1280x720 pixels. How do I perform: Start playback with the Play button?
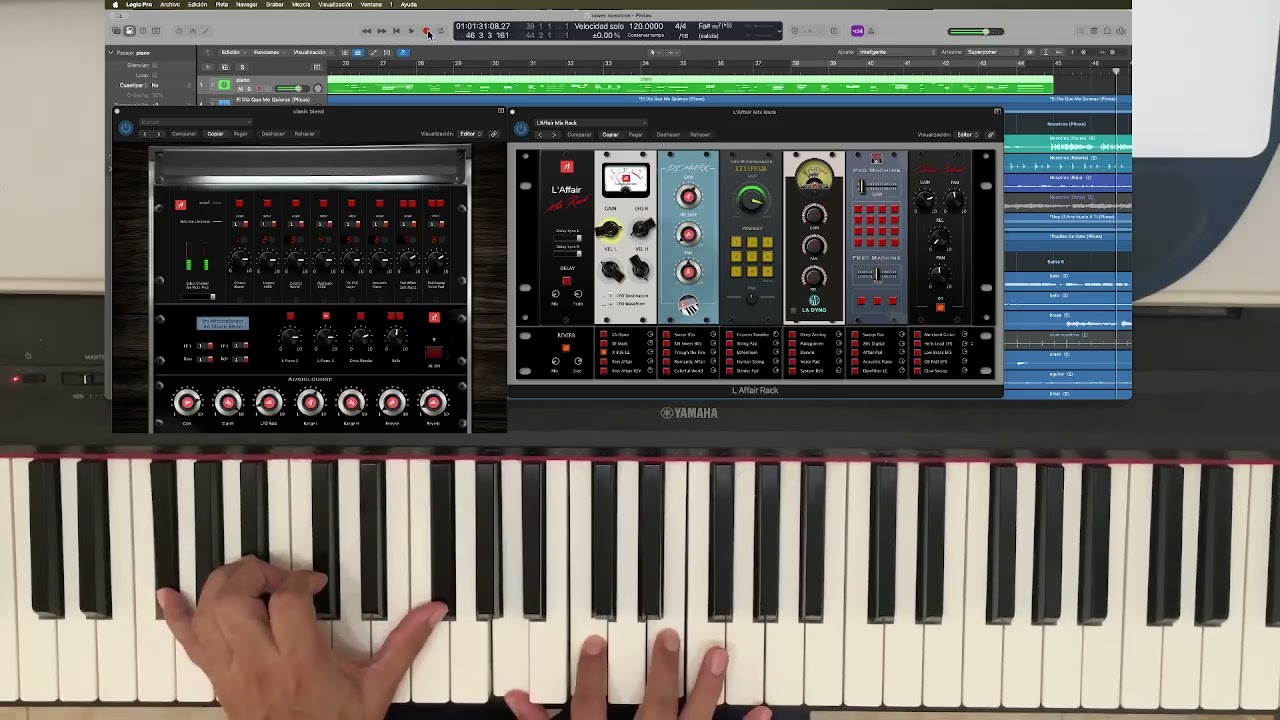411,31
